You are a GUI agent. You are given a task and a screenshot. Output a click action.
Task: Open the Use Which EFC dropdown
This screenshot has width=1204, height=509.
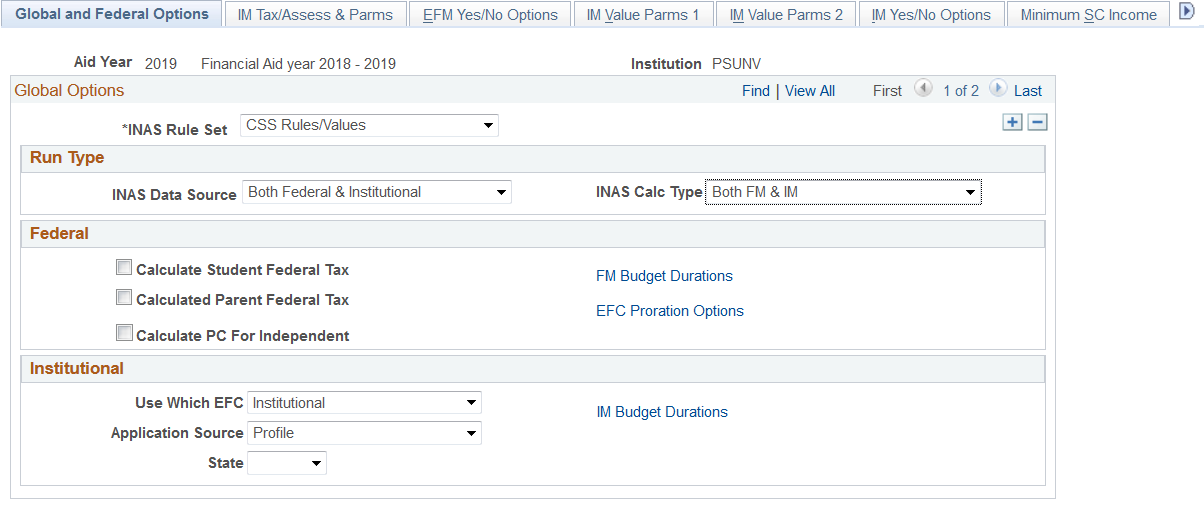tap(364, 403)
